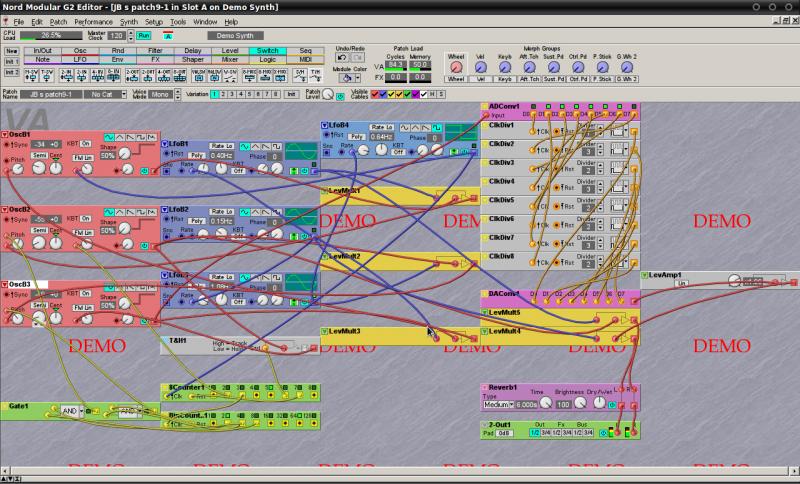Click 2-Out1 cyan mute icon
This screenshot has width=800, height=484.
[x=604, y=433]
